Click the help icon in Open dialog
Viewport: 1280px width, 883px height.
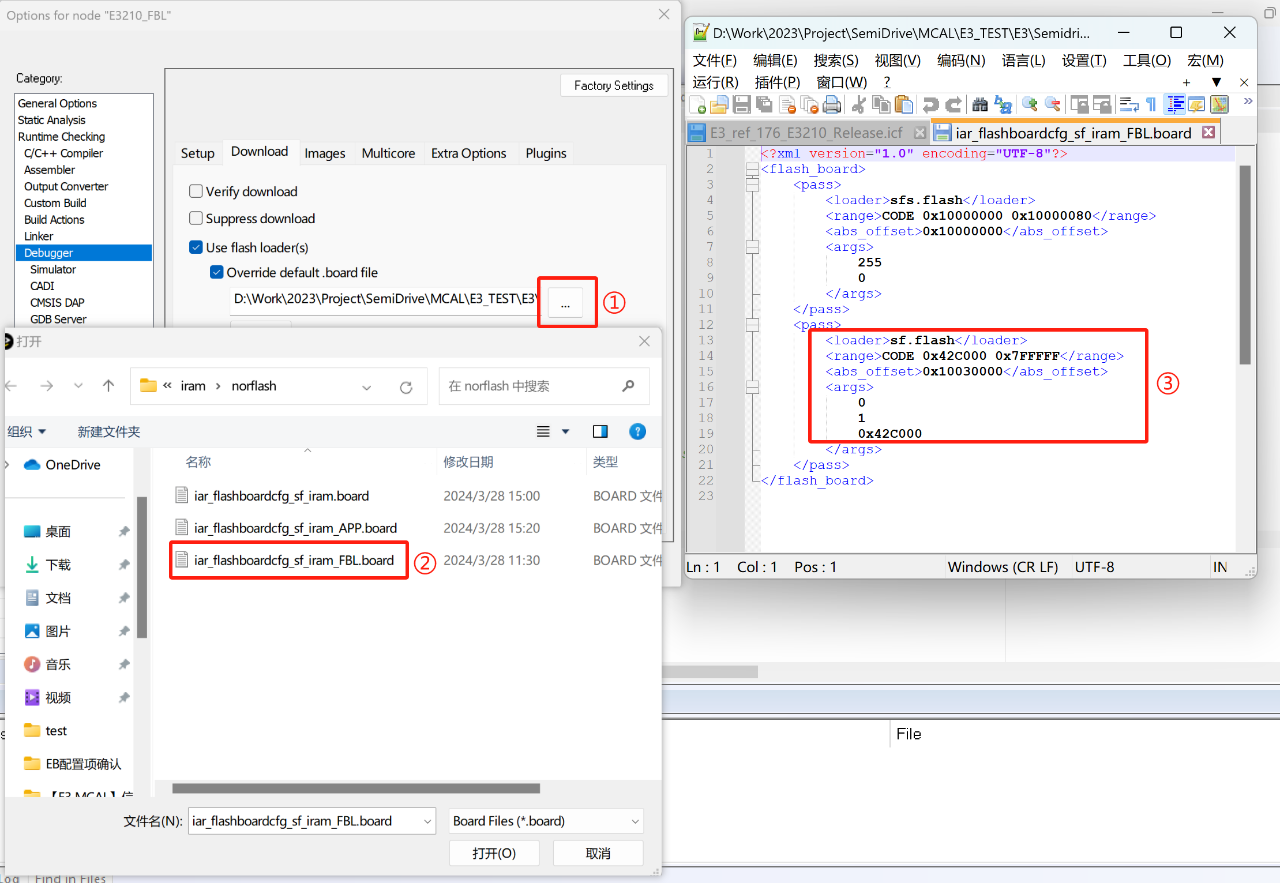[x=636, y=431]
